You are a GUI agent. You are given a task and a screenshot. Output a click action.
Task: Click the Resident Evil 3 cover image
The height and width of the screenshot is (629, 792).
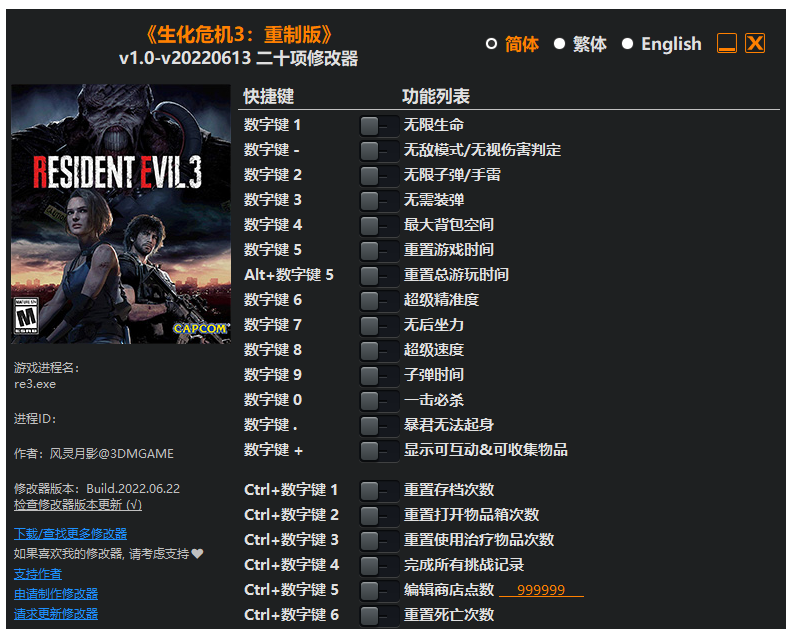pos(121,214)
